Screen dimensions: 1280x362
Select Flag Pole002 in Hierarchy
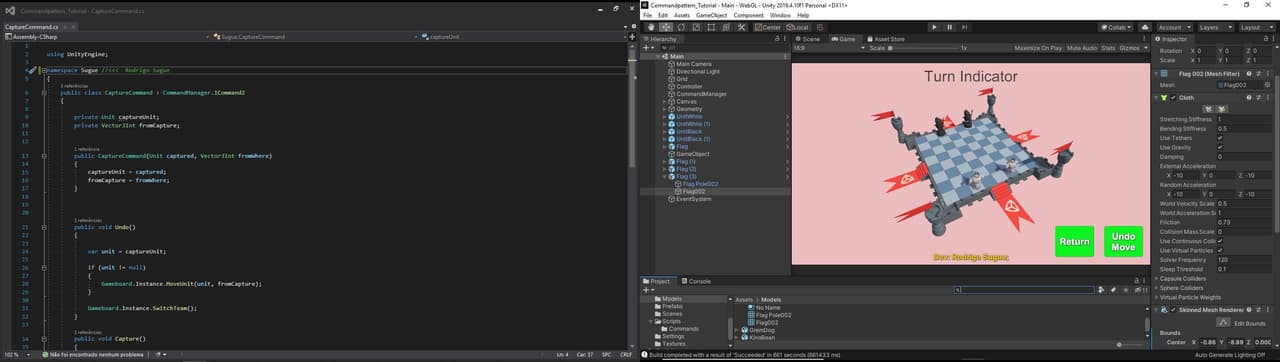tap(701, 184)
